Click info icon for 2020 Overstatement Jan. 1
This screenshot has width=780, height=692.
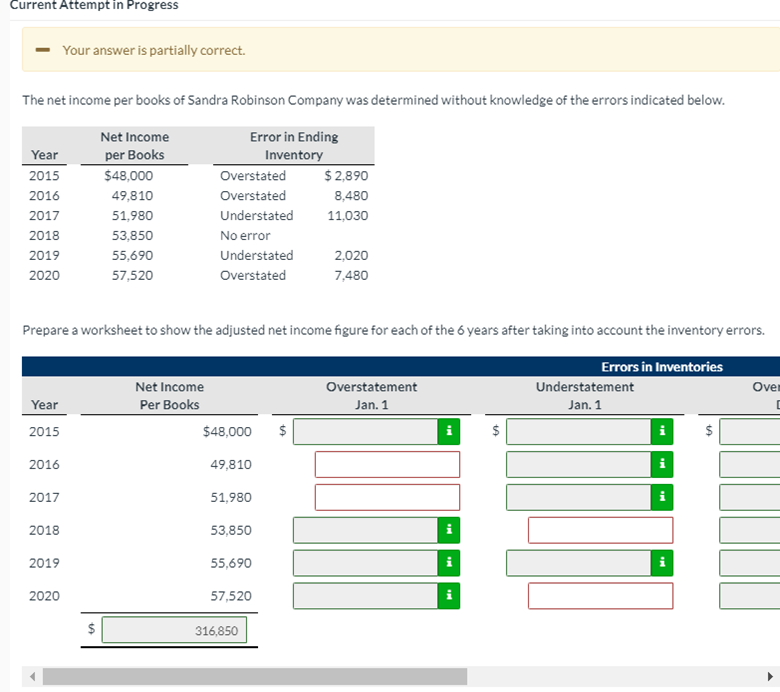click(449, 595)
